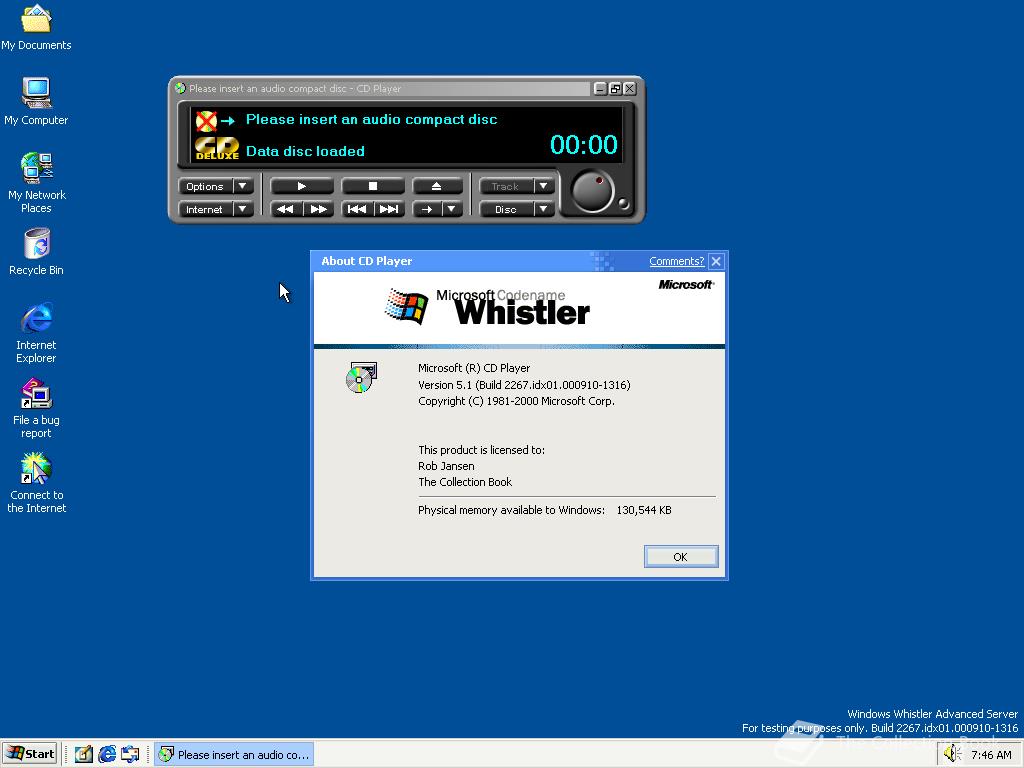The image size is (1024, 768).
Task: Click 'Version 5.1 (Build 2267.idx01.000910-1316)' text
Action: coord(524,385)
